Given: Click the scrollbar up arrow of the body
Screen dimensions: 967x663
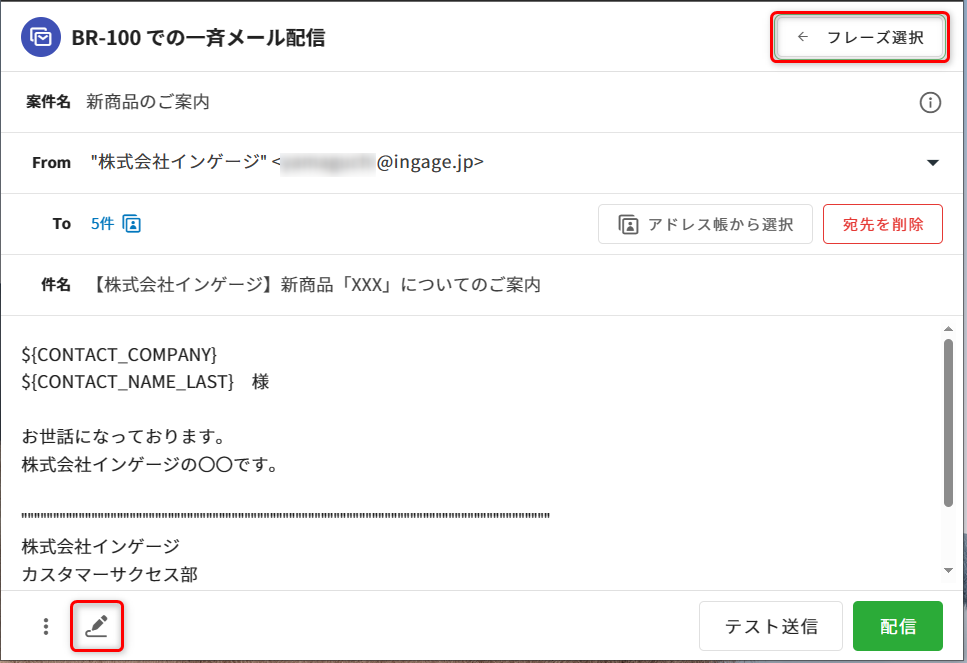Looking at the screenshot, I should click(948, 329).
